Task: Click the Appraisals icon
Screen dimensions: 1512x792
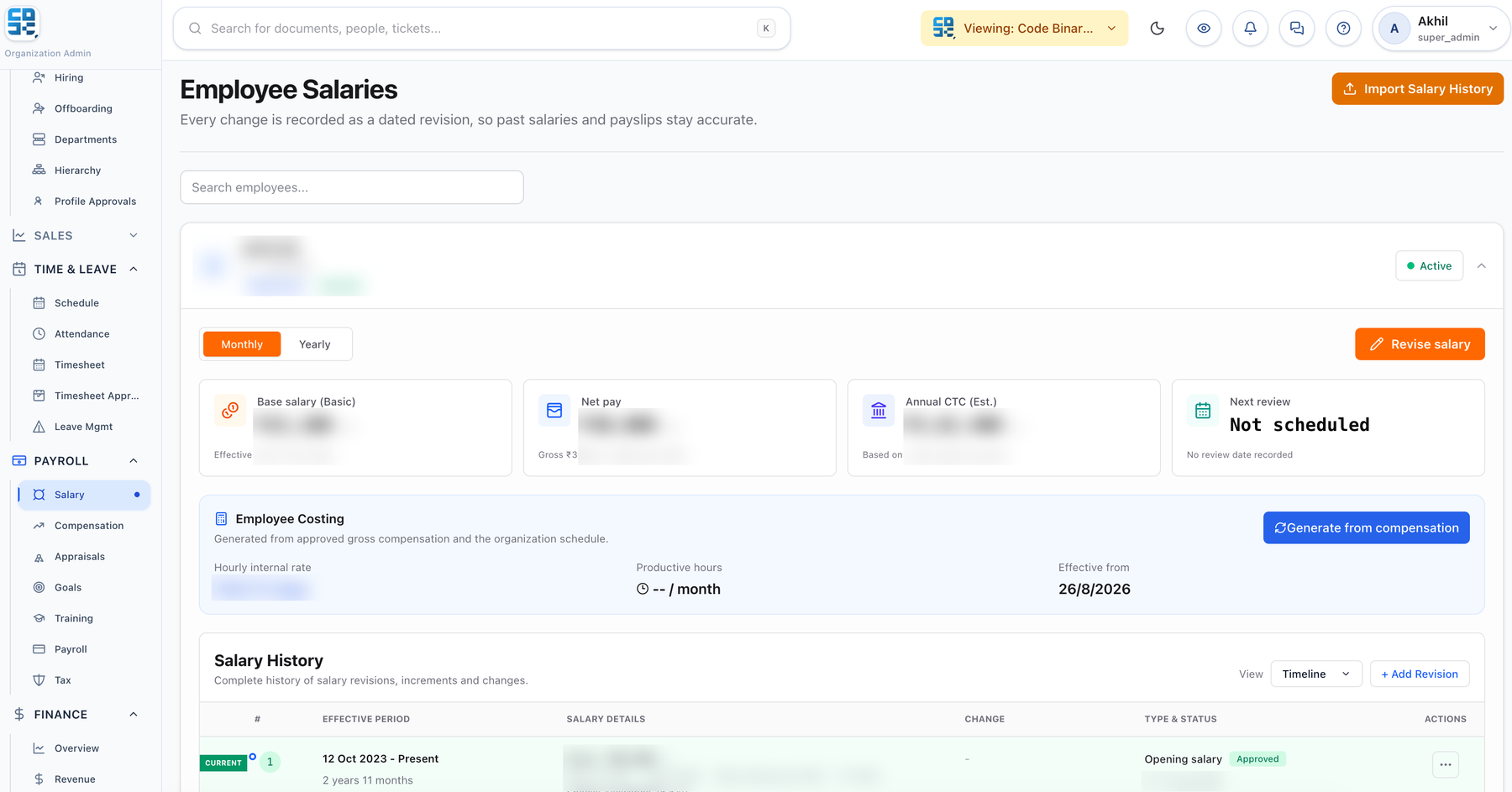Action: (x=39, y=557)
